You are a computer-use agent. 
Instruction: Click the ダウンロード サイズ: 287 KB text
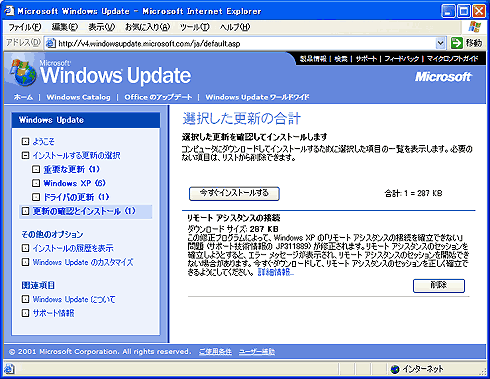233,229
